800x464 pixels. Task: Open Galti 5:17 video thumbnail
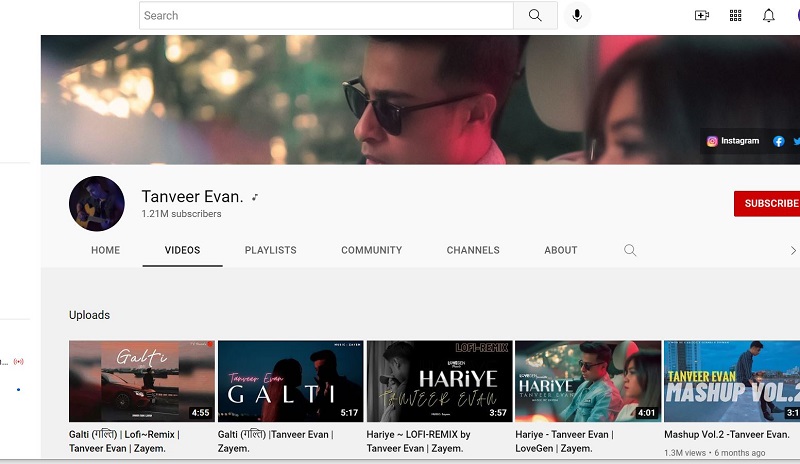[x=291, y=381]
